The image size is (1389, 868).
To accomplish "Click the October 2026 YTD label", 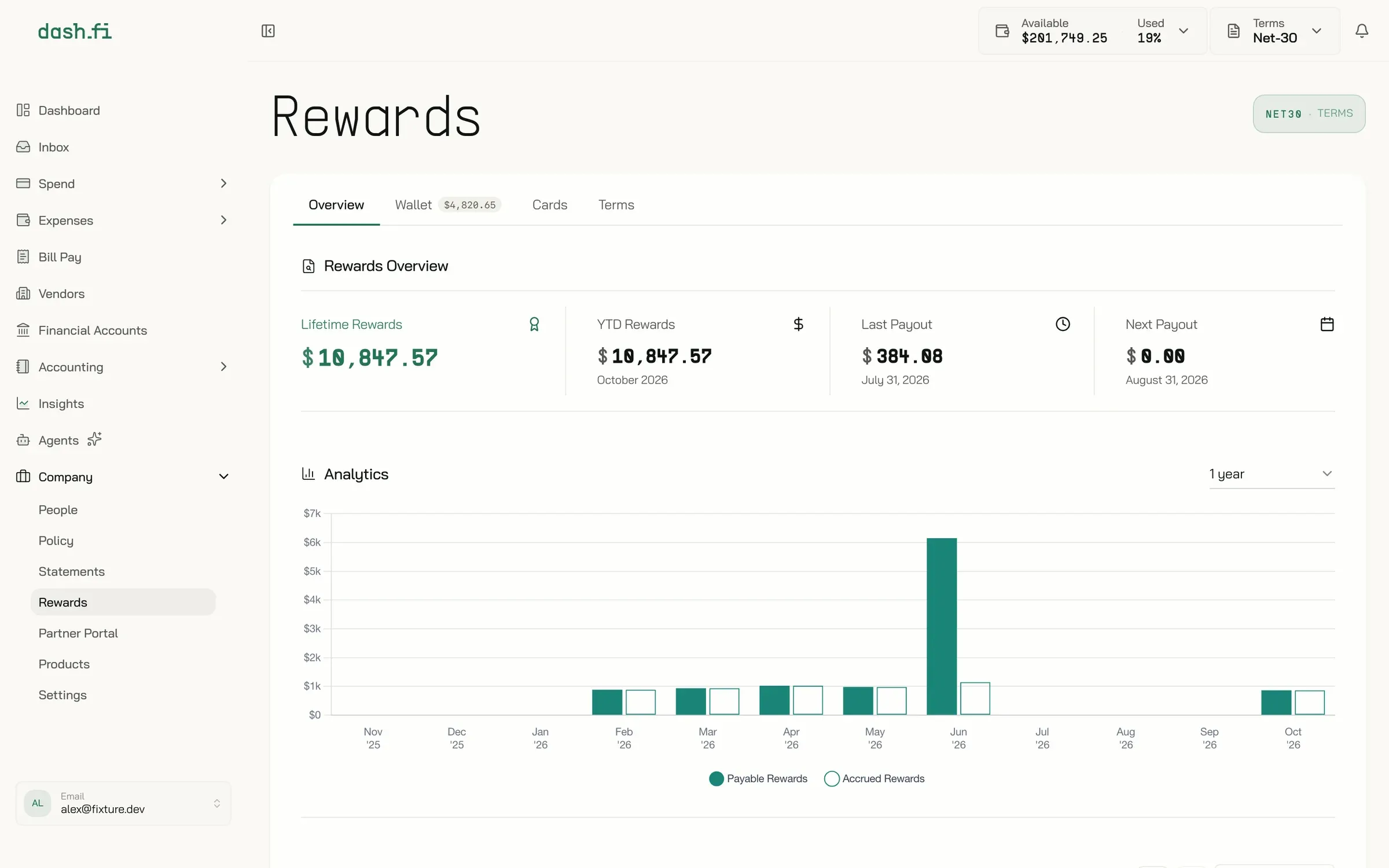I will pos(632,380).
